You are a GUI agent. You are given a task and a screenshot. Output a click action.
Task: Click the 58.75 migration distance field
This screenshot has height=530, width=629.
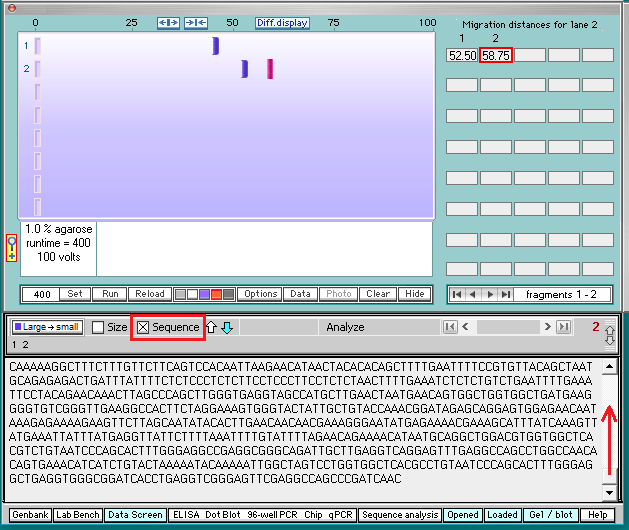(496, 56)
